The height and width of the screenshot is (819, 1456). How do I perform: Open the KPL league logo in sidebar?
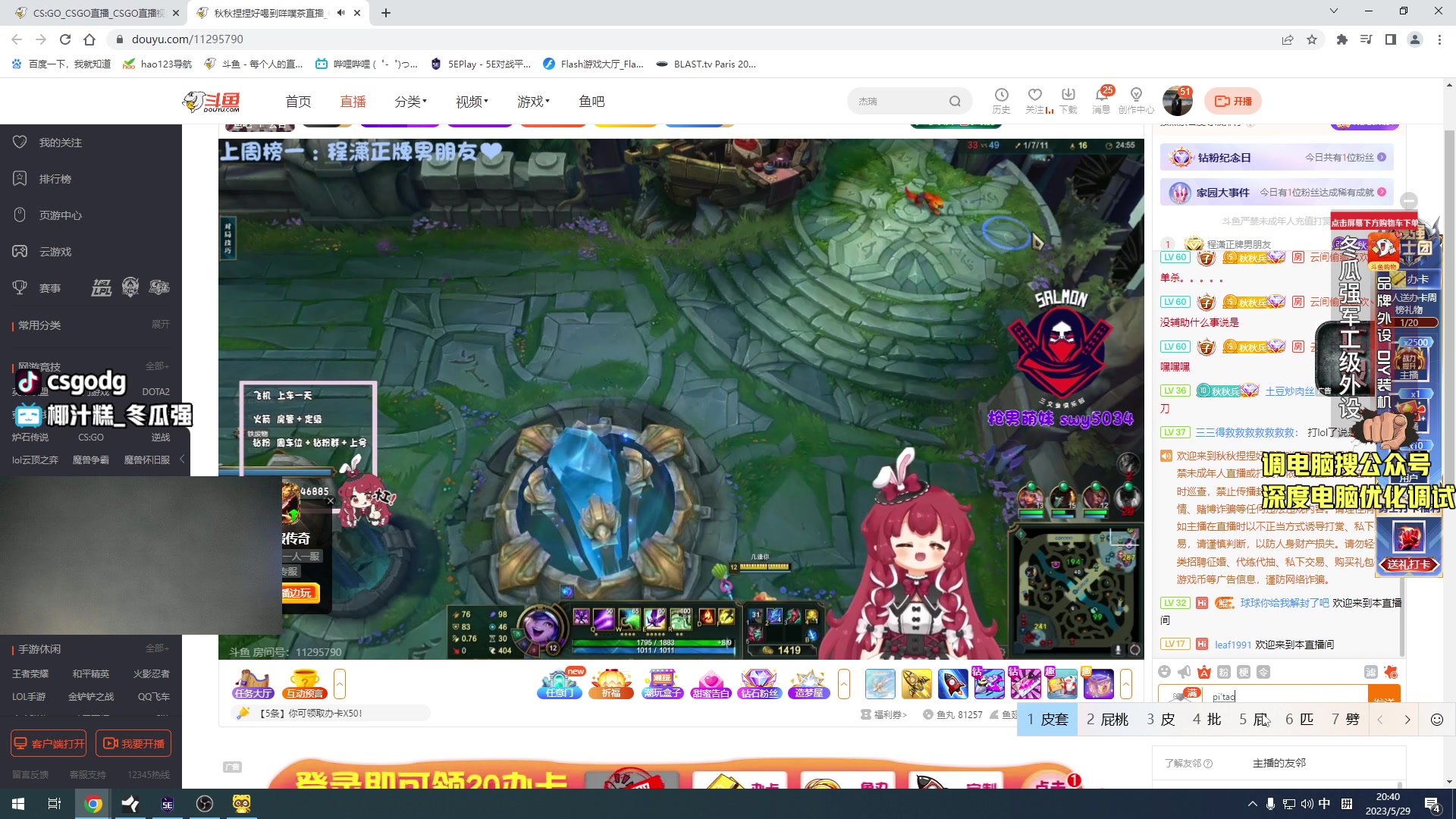tap(130, 287)
